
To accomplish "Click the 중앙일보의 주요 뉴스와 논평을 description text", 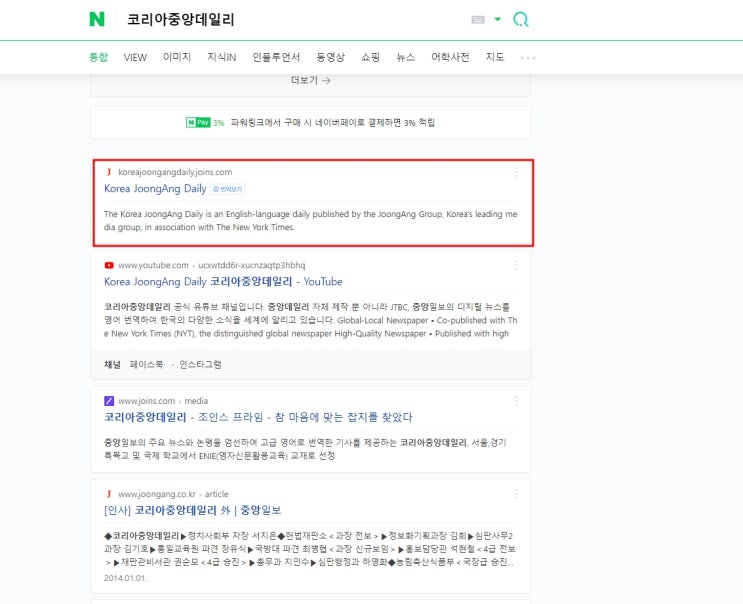I will [x=305, y=449].
